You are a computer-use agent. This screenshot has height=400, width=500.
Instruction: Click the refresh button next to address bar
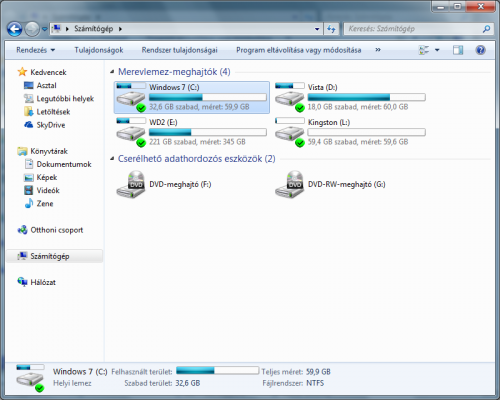click(x=331, y=29)
